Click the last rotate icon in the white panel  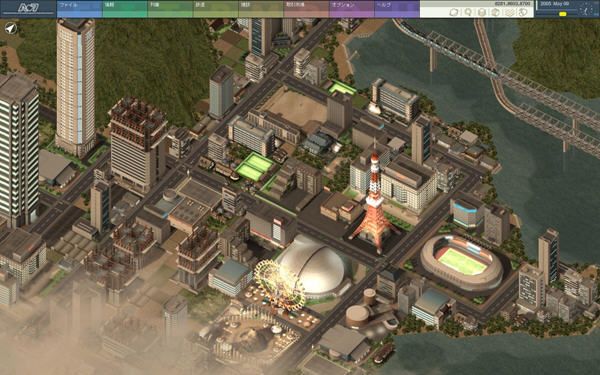click(x=523, y=12)
